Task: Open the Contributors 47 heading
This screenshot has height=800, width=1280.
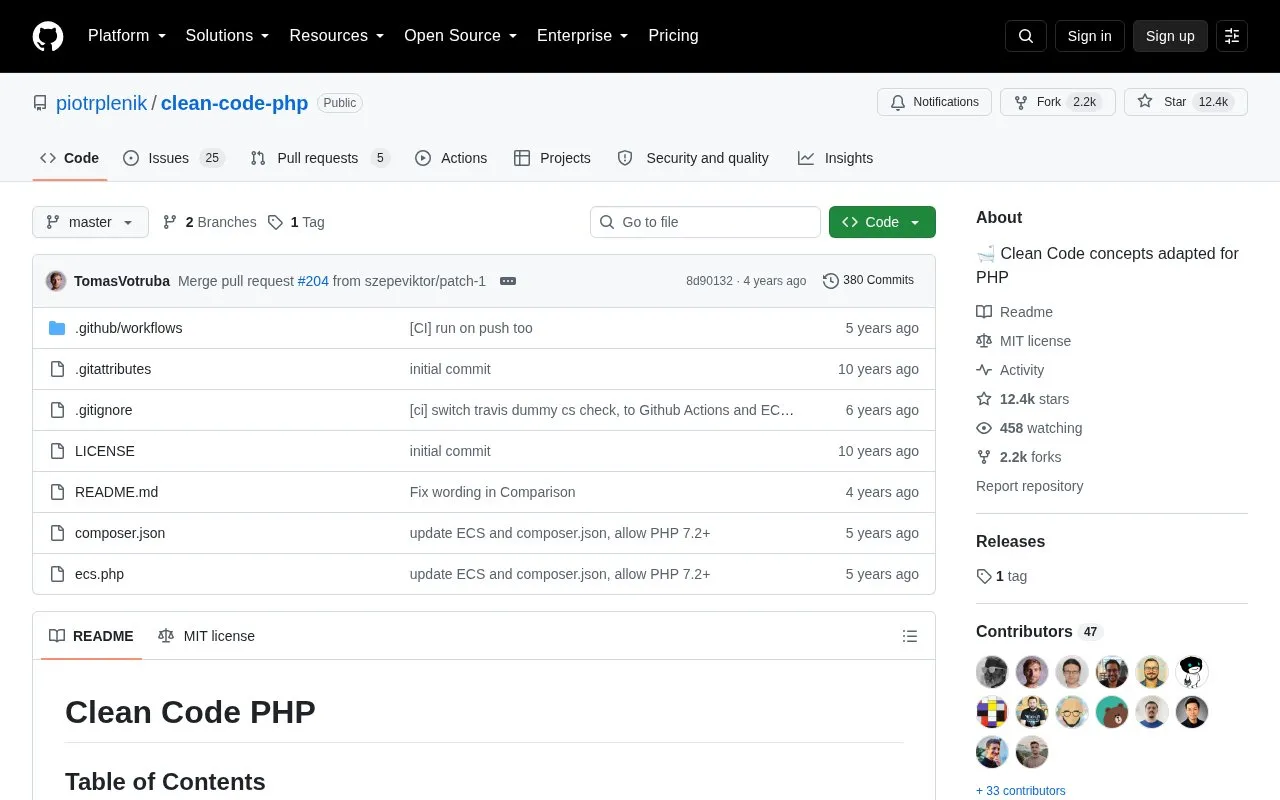Action: coord(1039,632)
